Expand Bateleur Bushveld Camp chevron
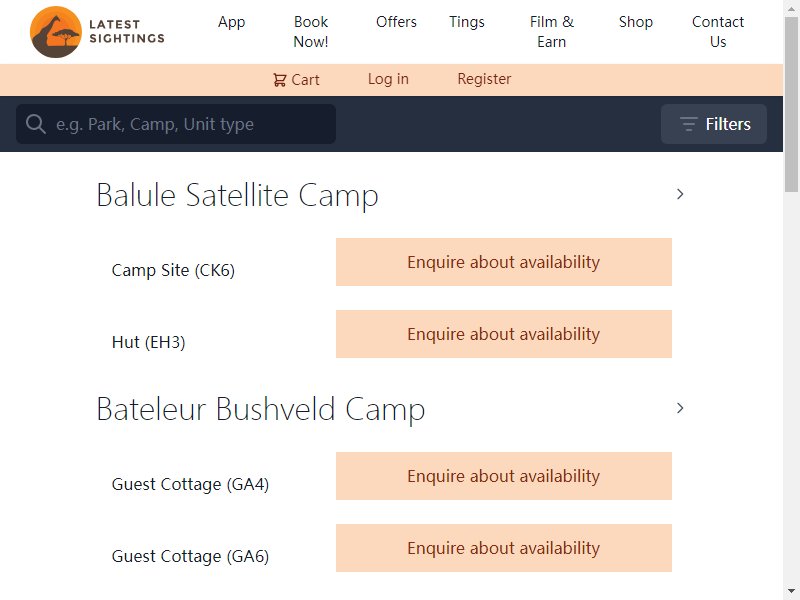This screenshot has width=800, height=600. click(680, 408)
